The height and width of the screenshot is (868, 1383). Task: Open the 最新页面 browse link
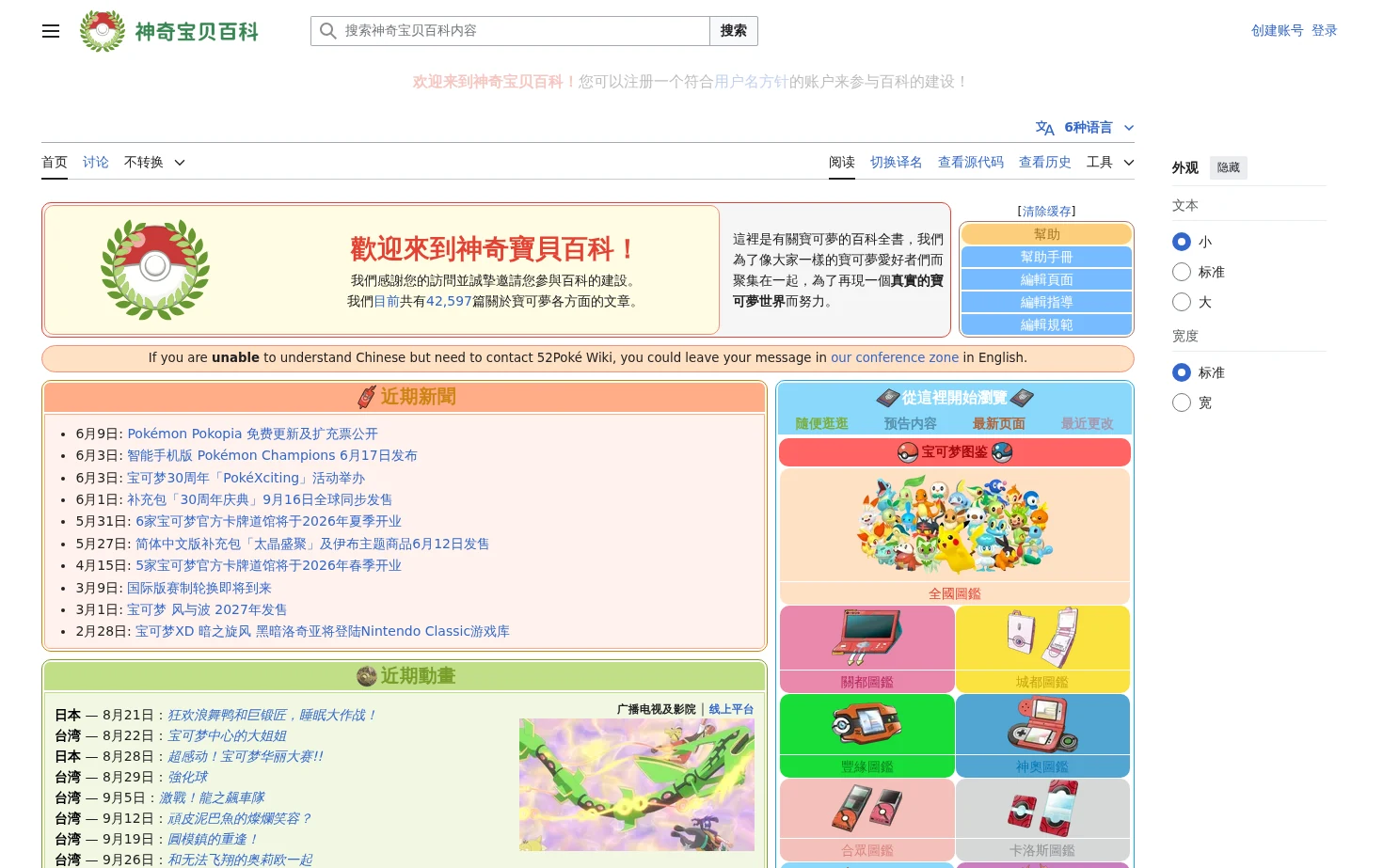pyautogui.click(x=999, y=423)
